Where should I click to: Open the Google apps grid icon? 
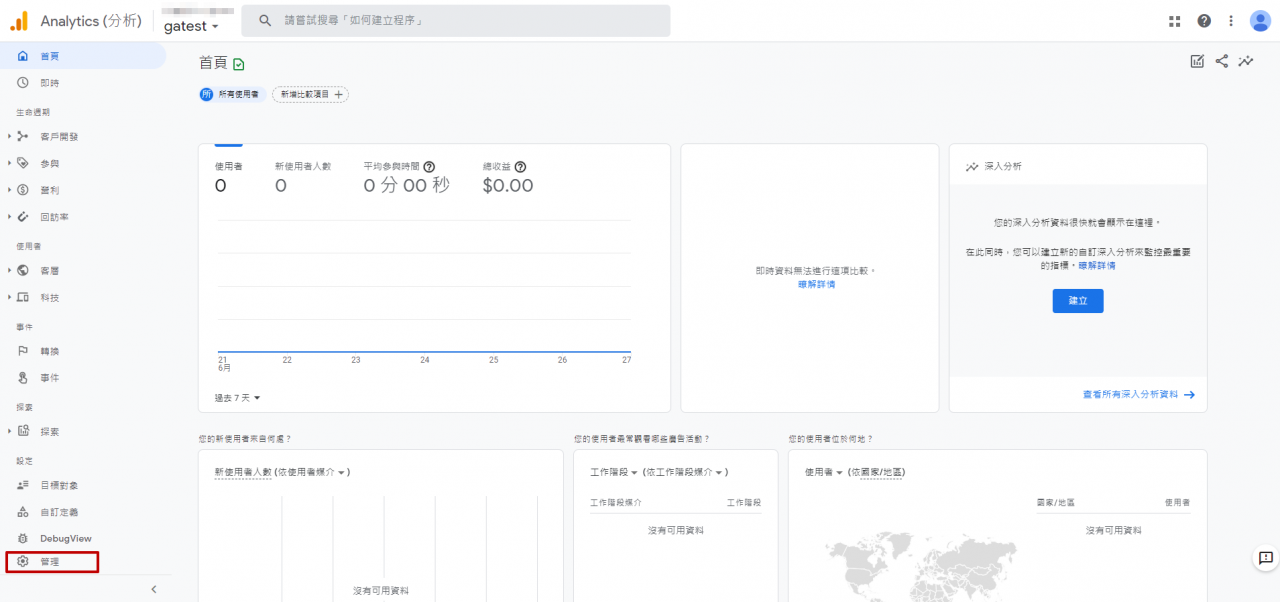[x=1175, y=21]
